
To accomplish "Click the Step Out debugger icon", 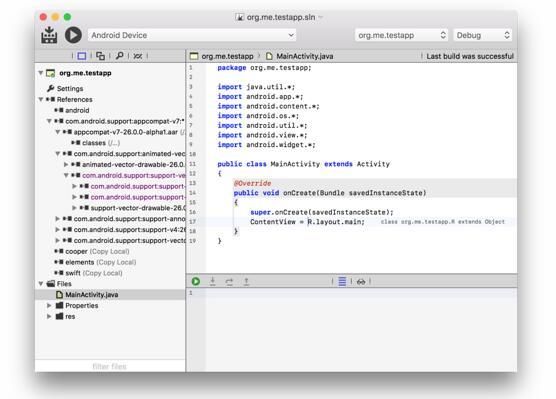I will click(246, 281).
